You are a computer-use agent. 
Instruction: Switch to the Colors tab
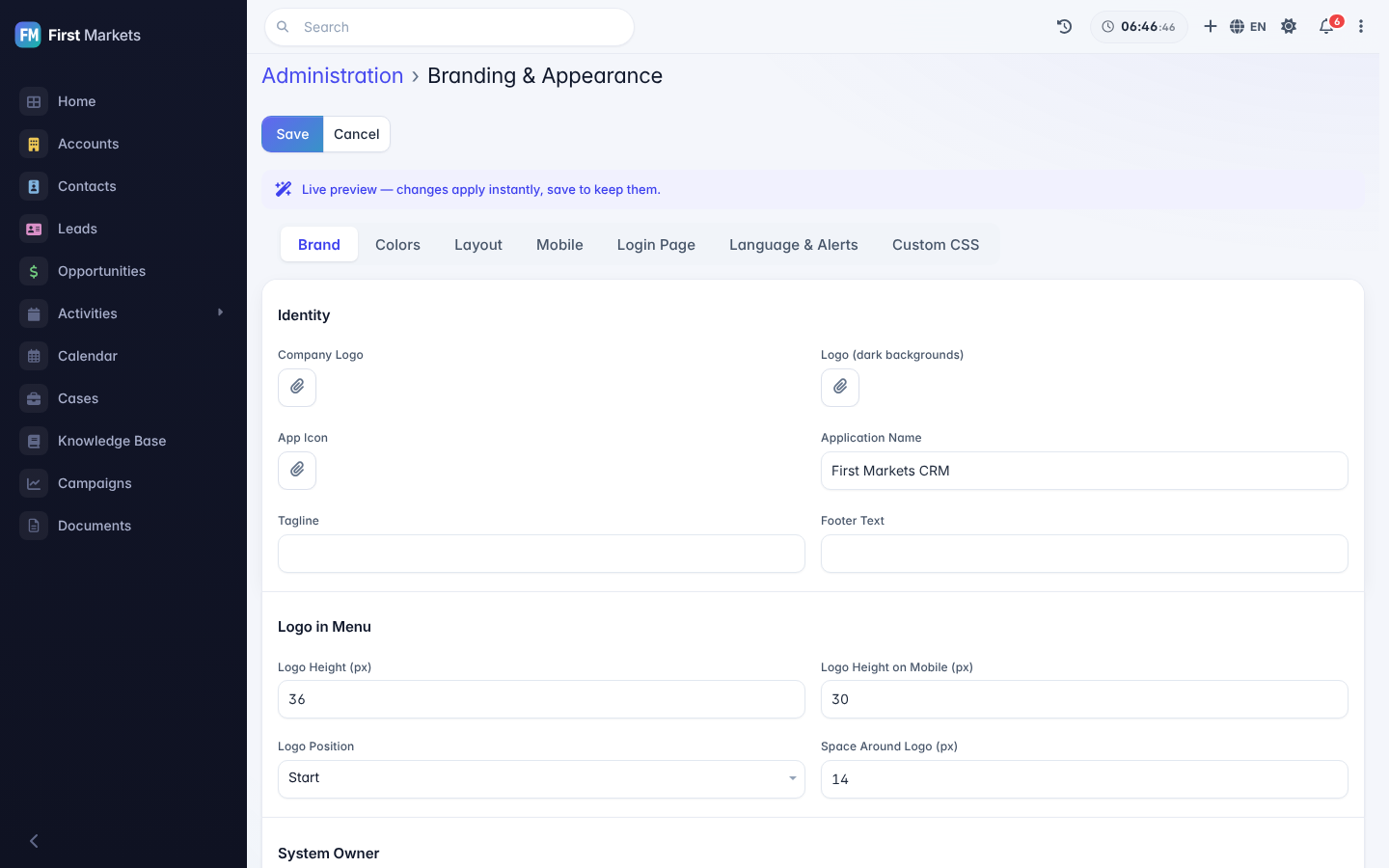coord(397,245)
